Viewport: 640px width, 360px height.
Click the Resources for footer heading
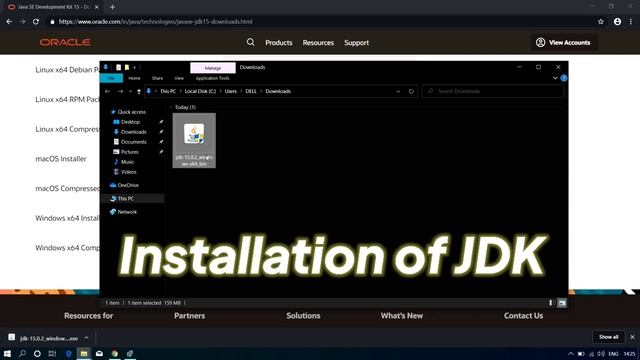point(89,316)
